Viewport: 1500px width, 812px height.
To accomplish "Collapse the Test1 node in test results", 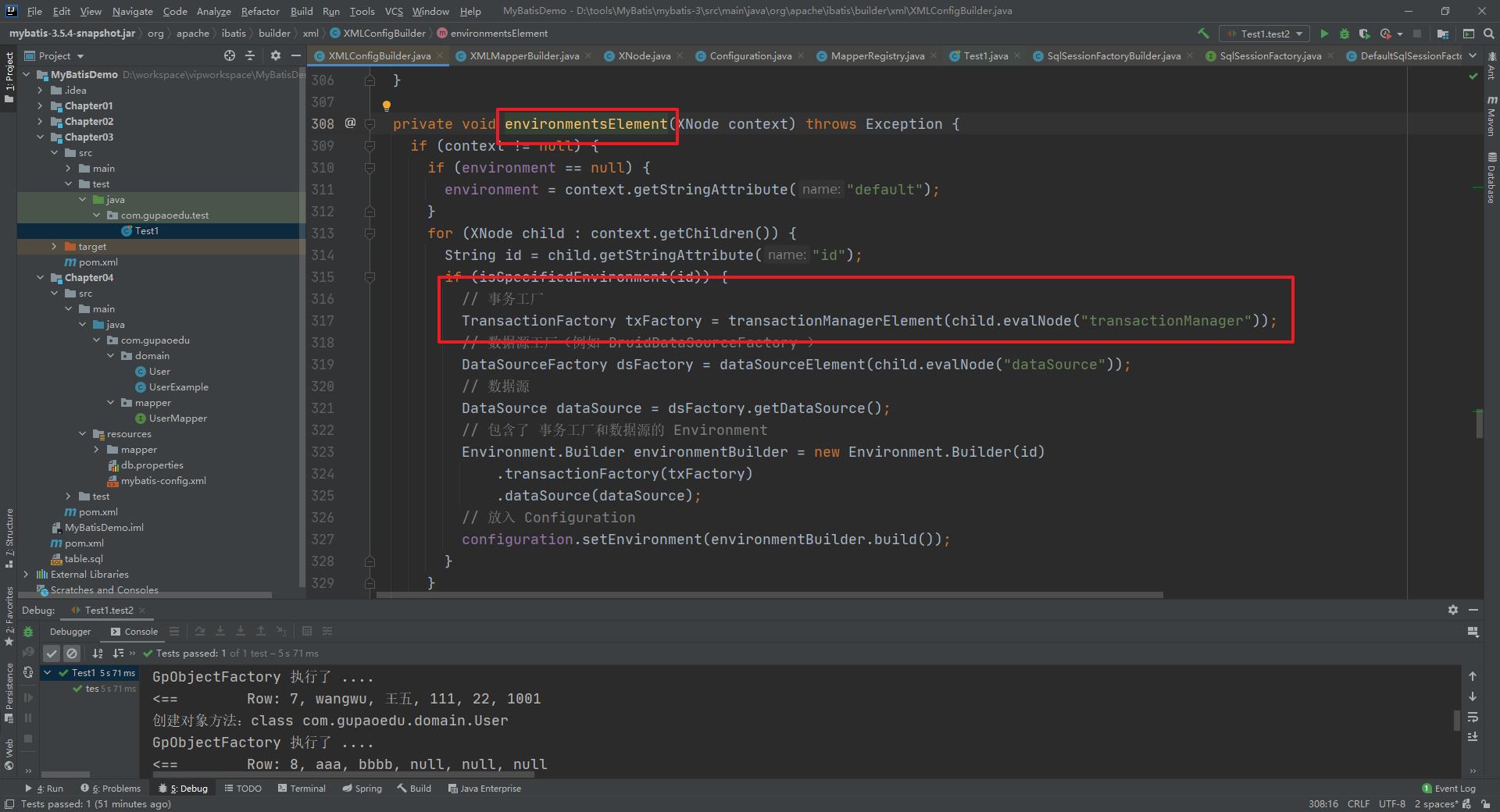I will coord(48,672).
